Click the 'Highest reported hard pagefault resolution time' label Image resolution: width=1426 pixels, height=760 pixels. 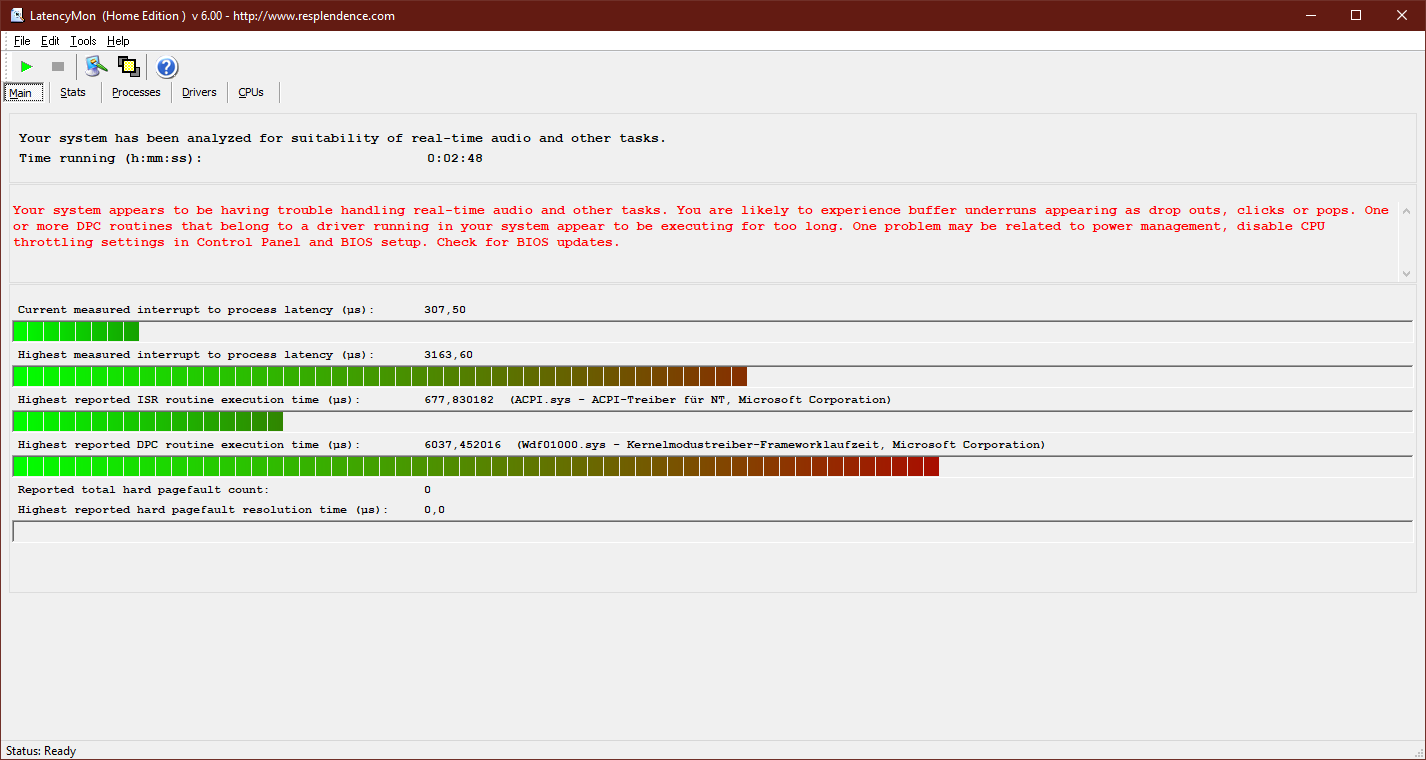coord(203,510)
